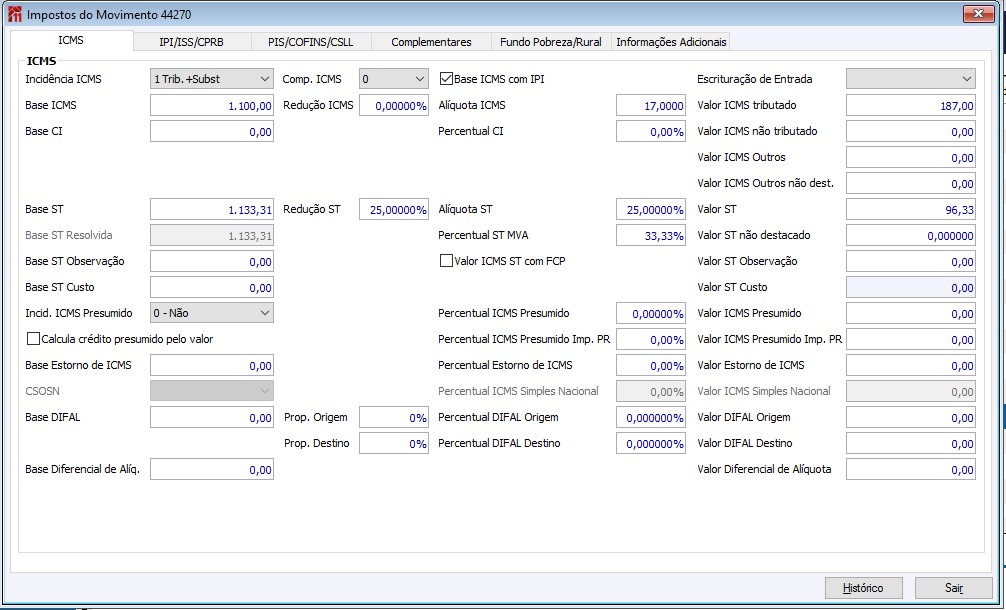
Task: Click the Percentual DIFAL Origem field
Action: point(651,417)
